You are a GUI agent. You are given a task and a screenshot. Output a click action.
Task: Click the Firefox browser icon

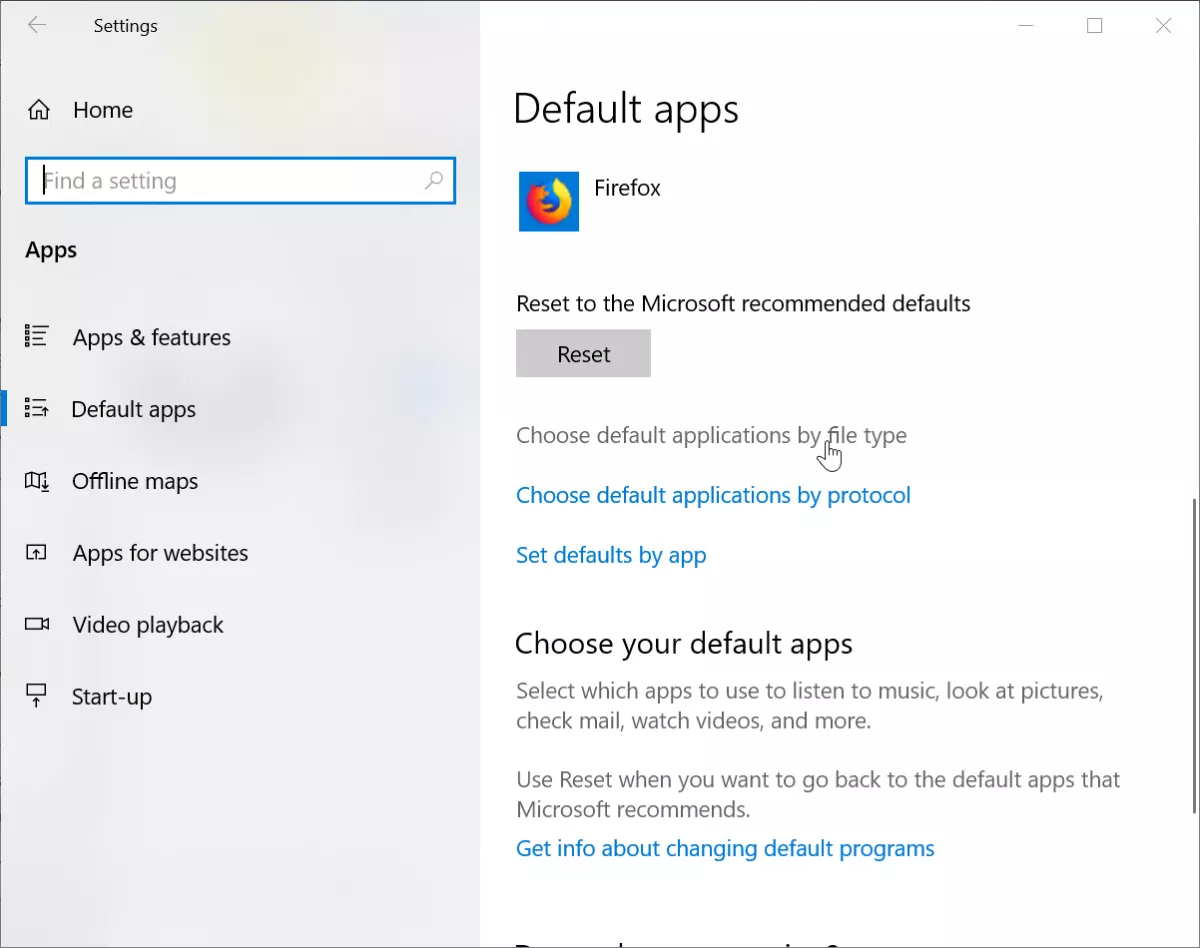pyautogui.click(x=549, y=201)
